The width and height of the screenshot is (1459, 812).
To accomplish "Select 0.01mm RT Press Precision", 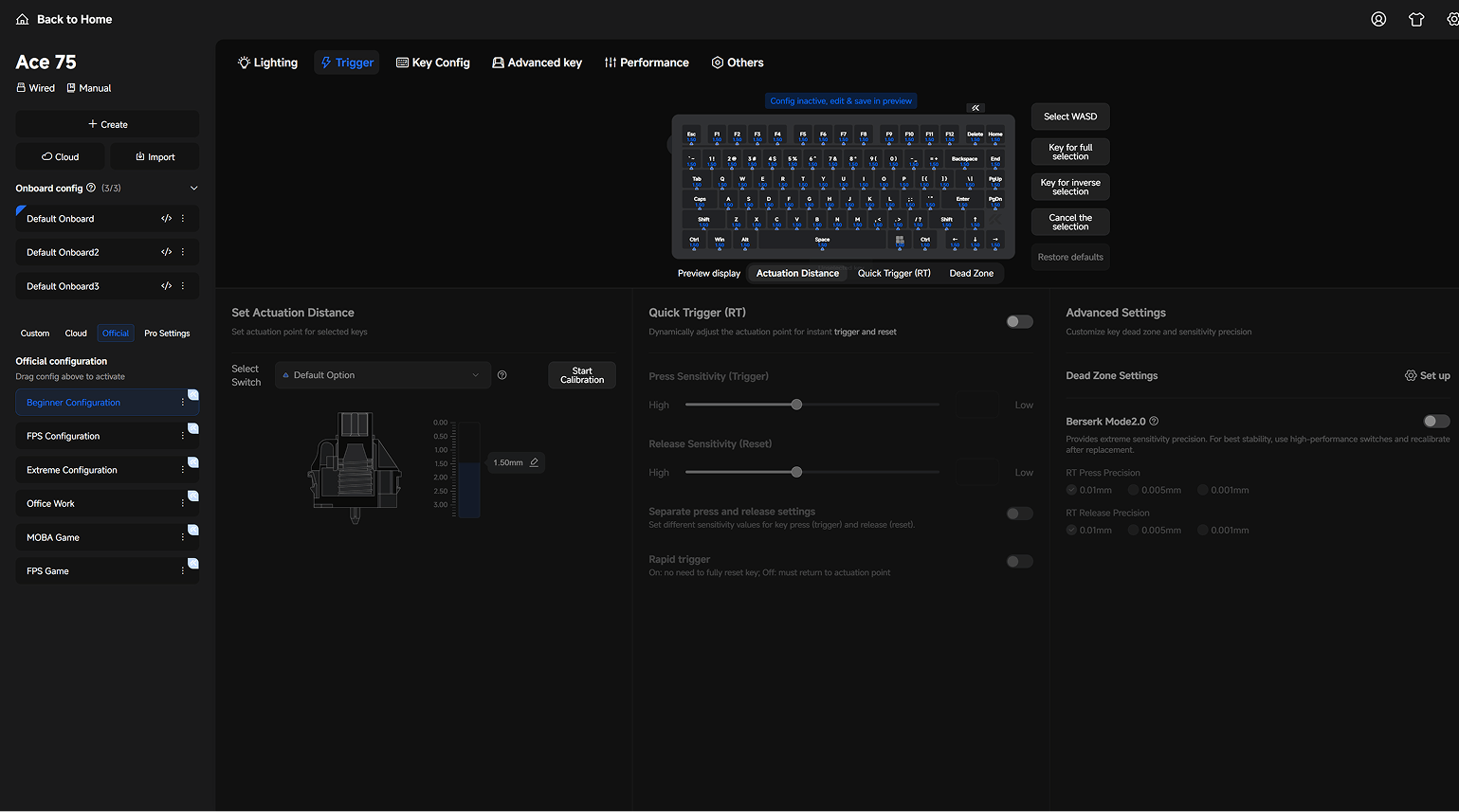I will (1071, 490).
